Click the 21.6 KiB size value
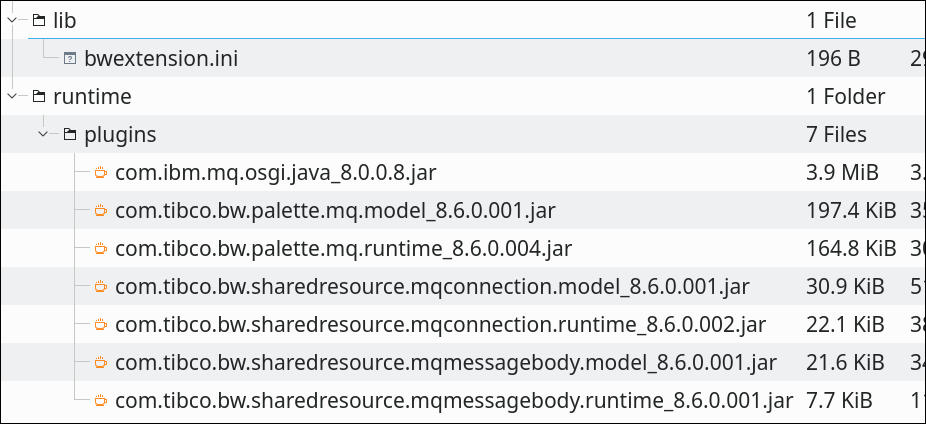 (845, 362)
